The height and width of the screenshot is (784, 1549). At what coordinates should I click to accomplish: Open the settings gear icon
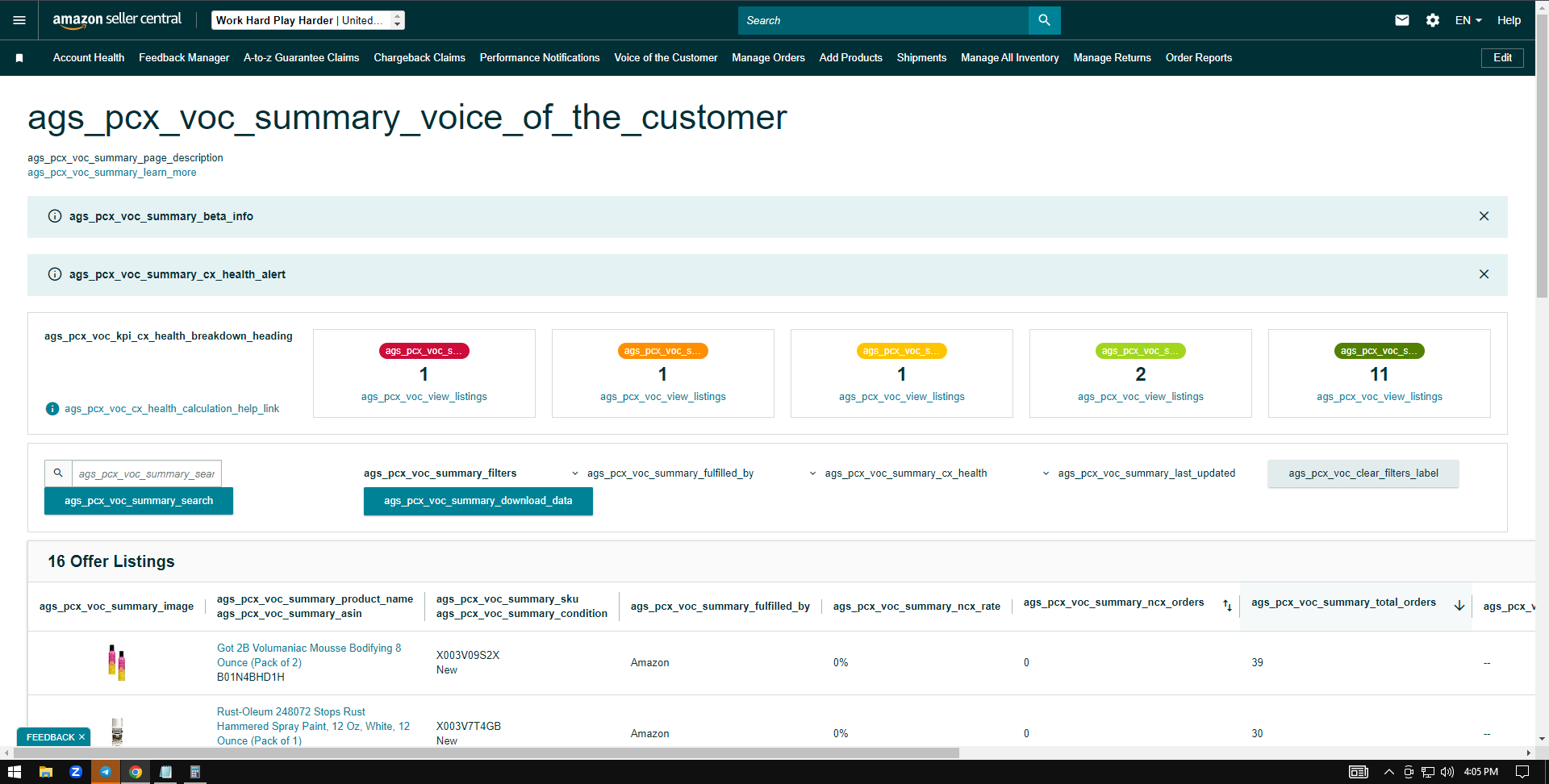coord(1433,20)
